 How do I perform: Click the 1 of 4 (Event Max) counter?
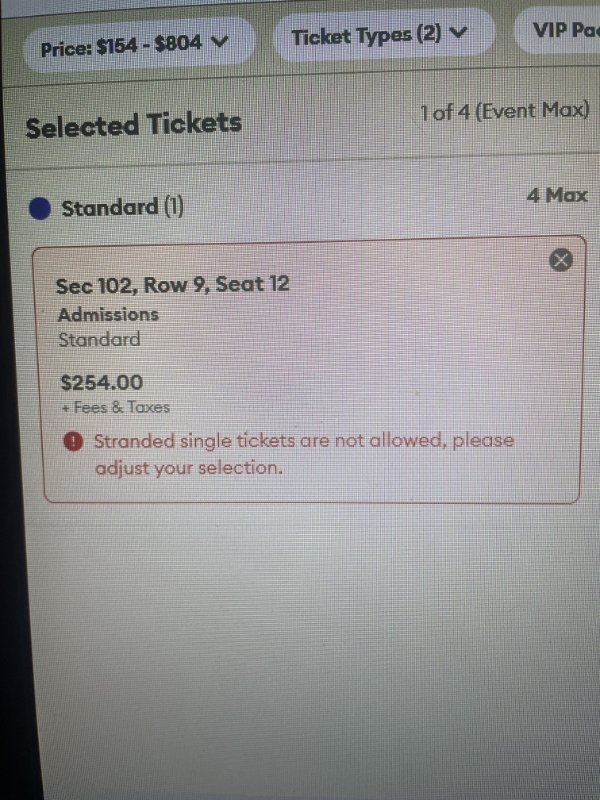[505, 111]
